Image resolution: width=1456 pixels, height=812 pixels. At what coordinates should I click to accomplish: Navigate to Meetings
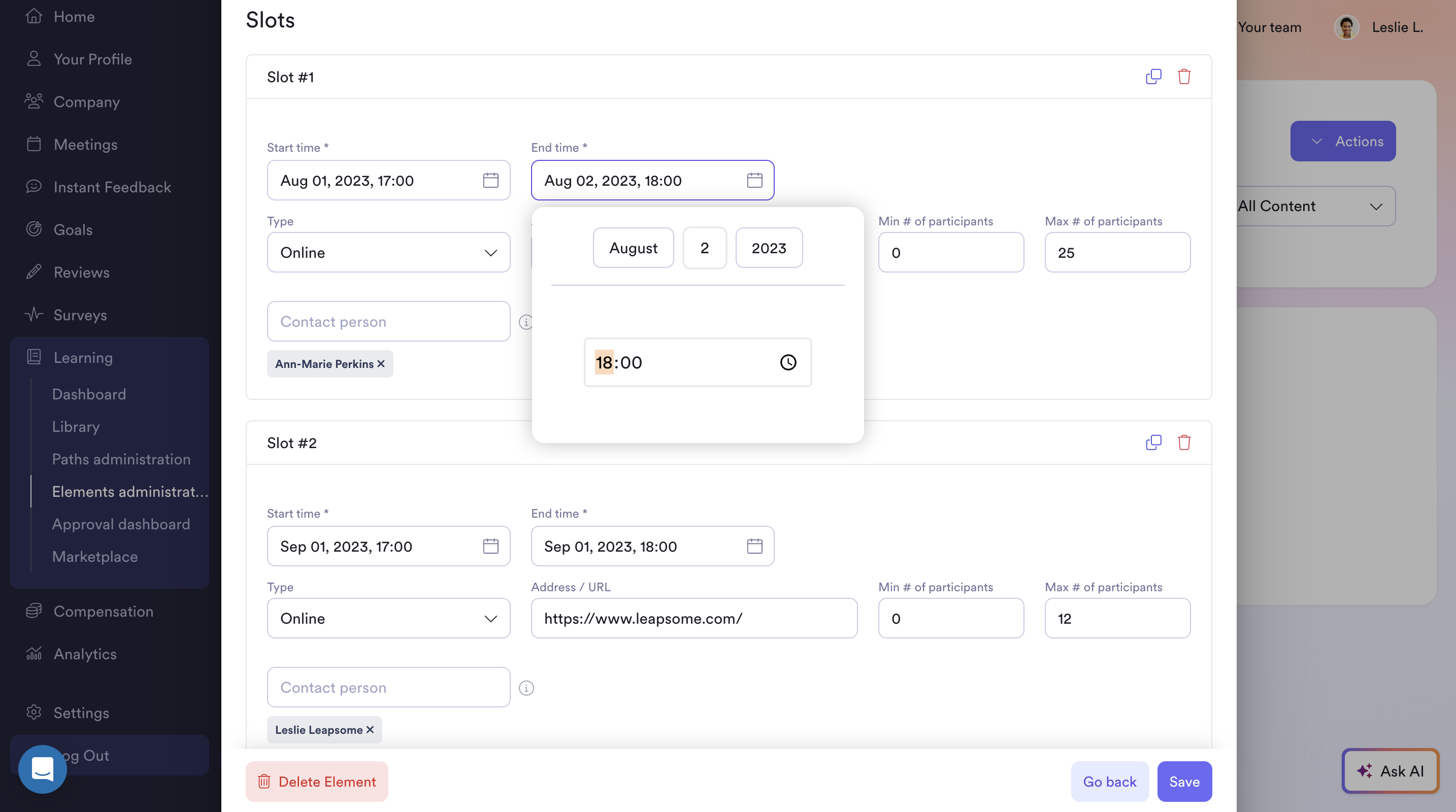tap(72, 144)
